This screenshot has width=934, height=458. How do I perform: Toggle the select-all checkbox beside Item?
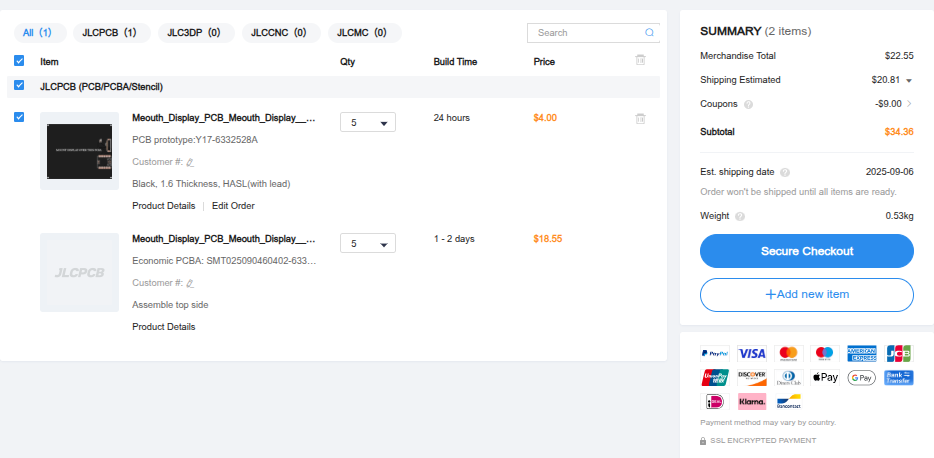coord(20,61)
